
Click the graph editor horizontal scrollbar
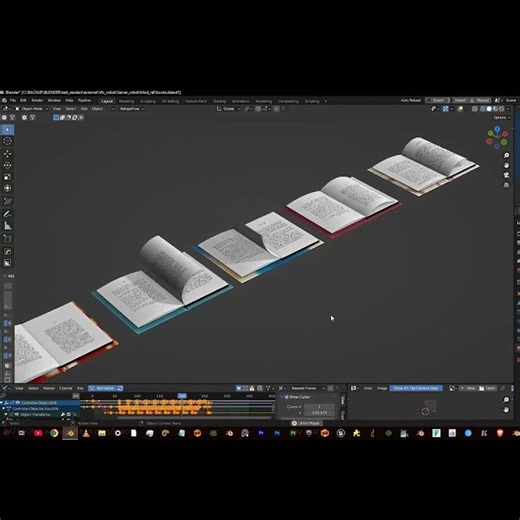point(195,417)
